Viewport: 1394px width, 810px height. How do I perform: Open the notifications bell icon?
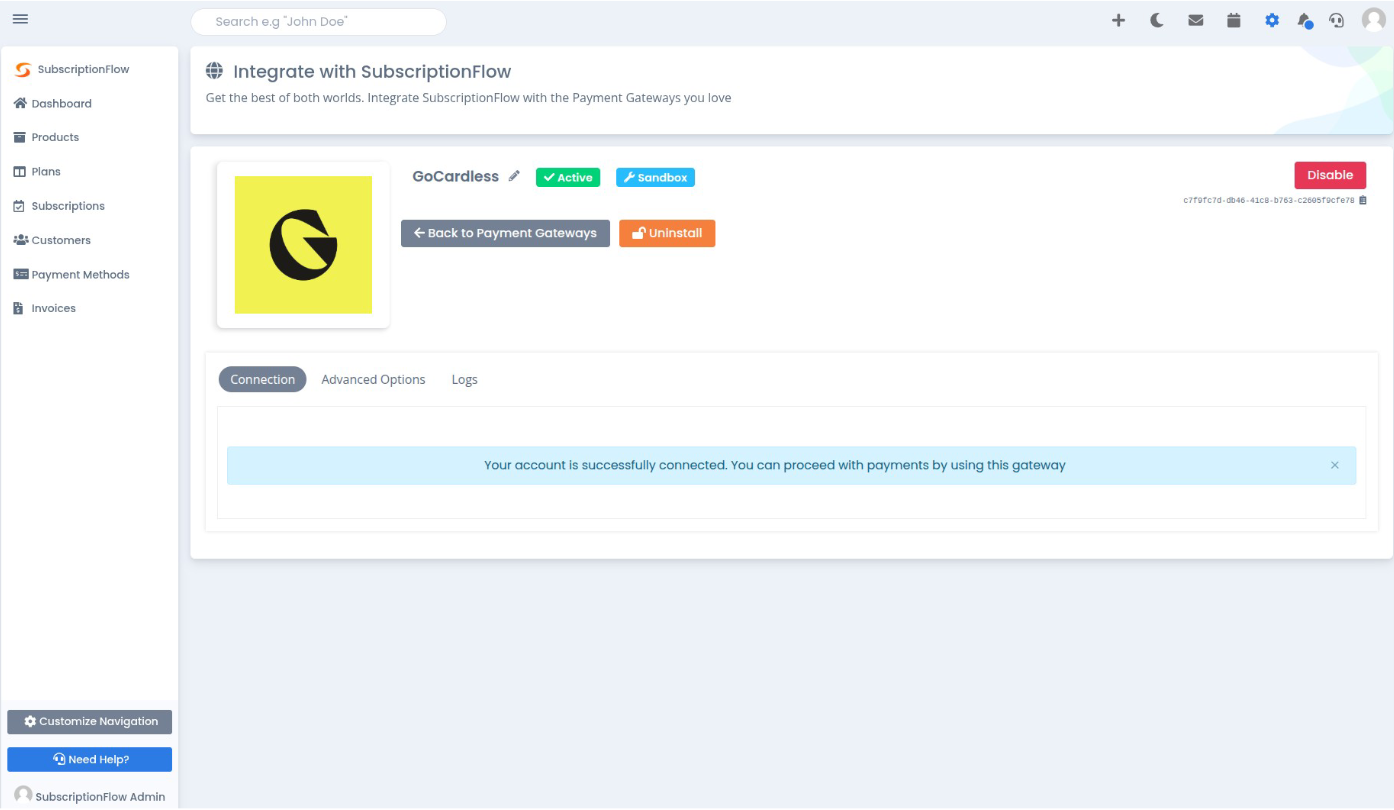click(1305, 20)
